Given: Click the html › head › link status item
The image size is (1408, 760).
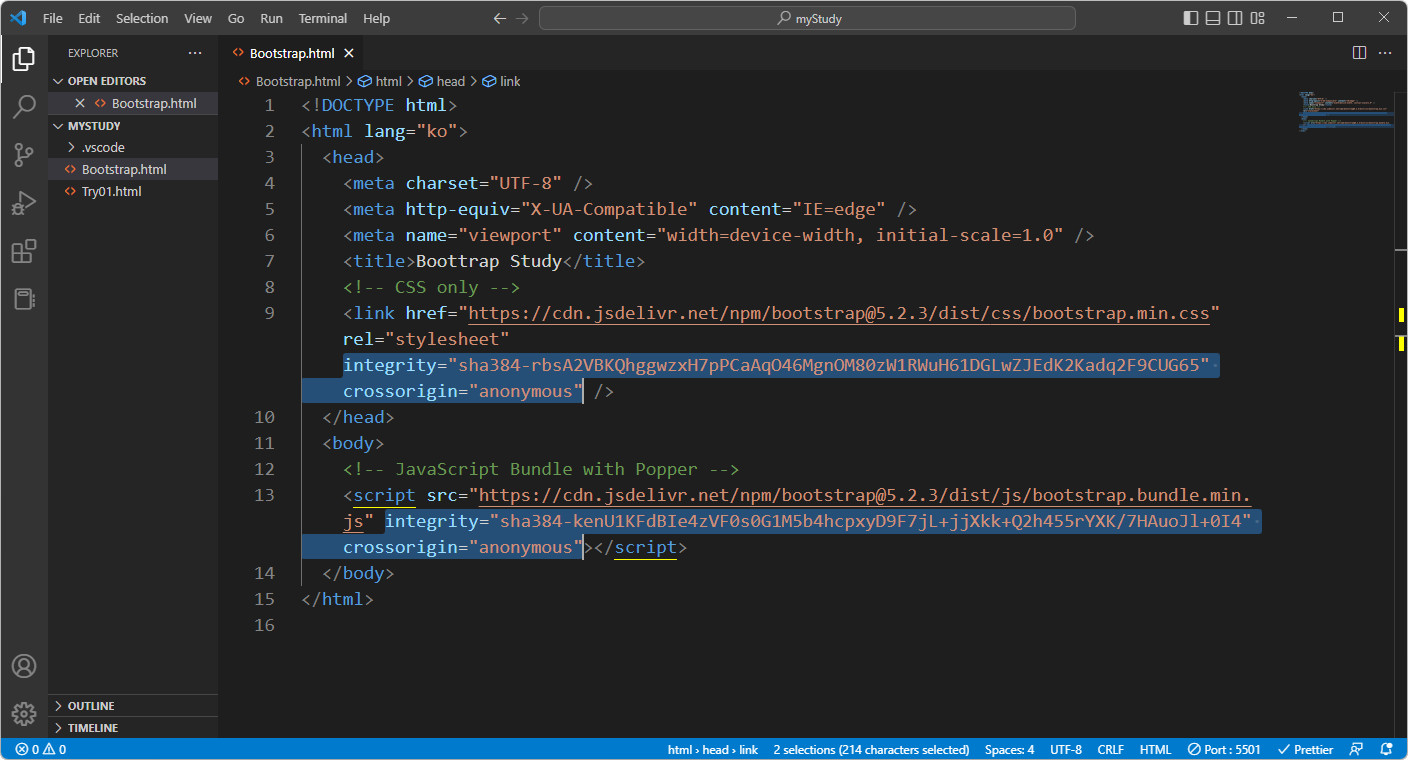Looking at the screenshot, I should coord(713,749).
